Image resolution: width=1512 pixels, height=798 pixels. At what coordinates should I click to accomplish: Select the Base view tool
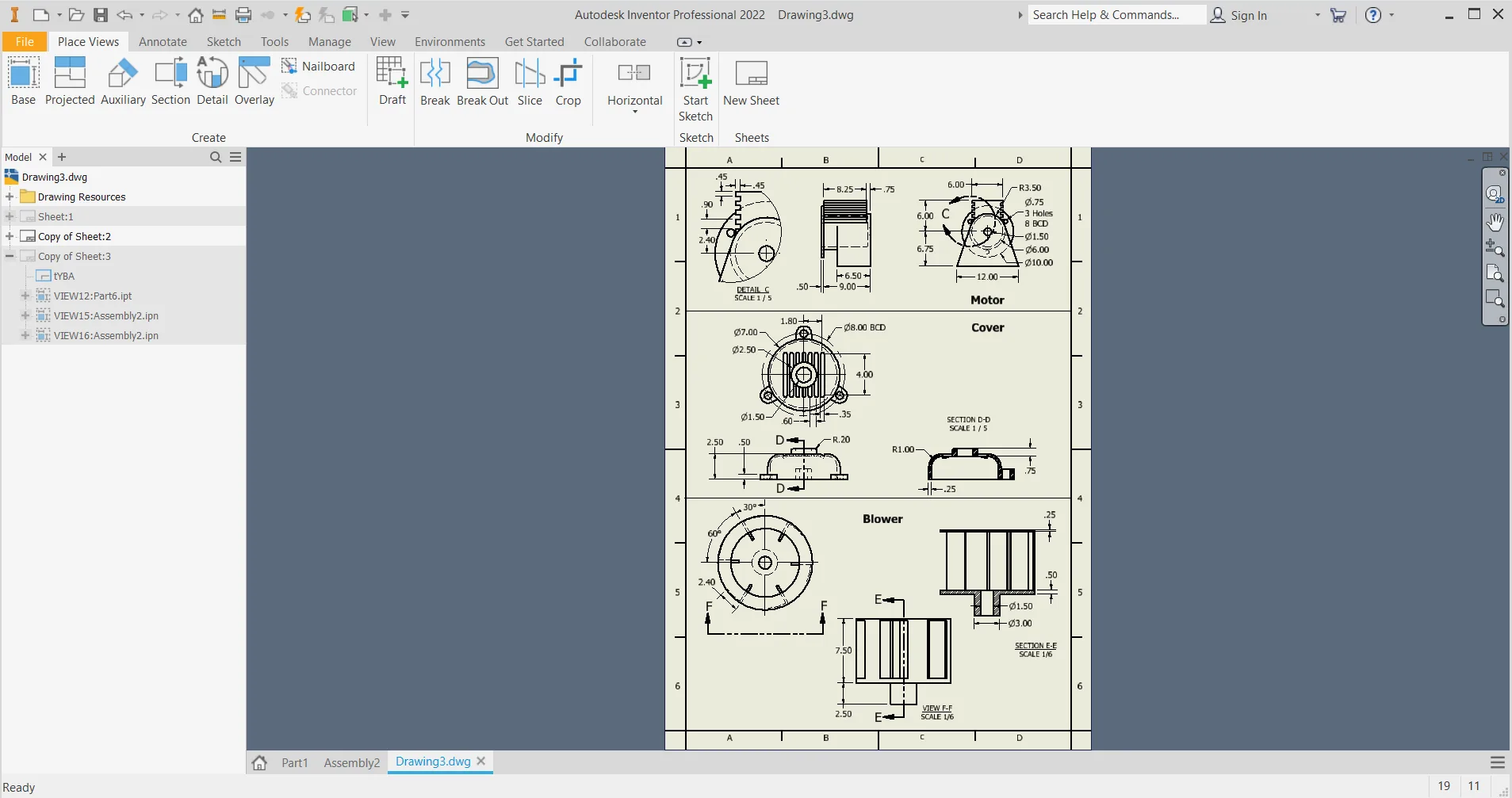click(23, 81)
